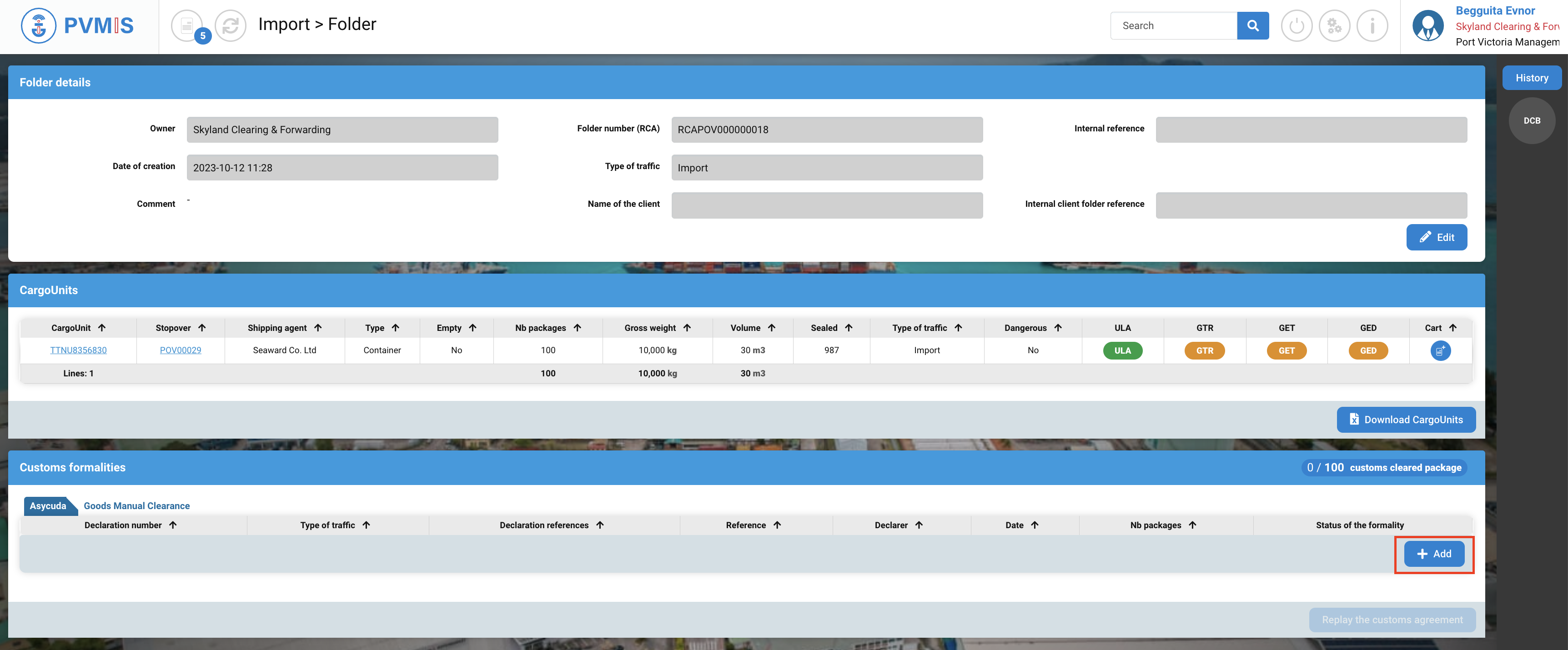1568x650 pixels.
Task: Click the Lines: 1 summary text
Action: [x=79, y=373]
